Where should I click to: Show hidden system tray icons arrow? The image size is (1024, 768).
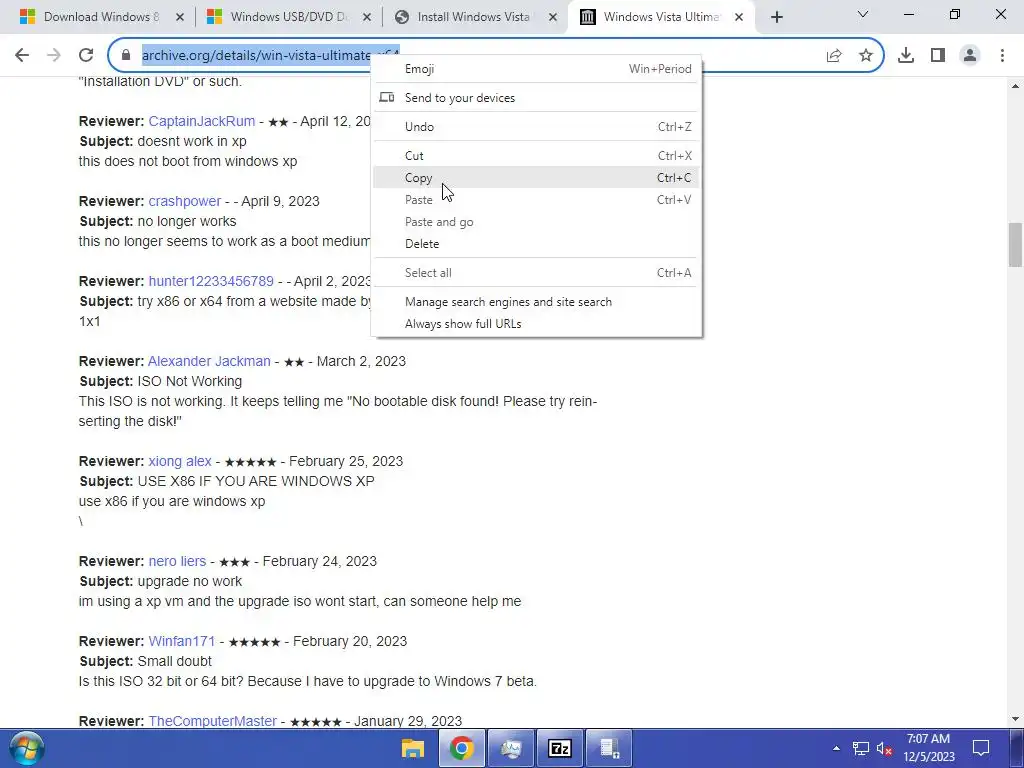click(836, 748)
